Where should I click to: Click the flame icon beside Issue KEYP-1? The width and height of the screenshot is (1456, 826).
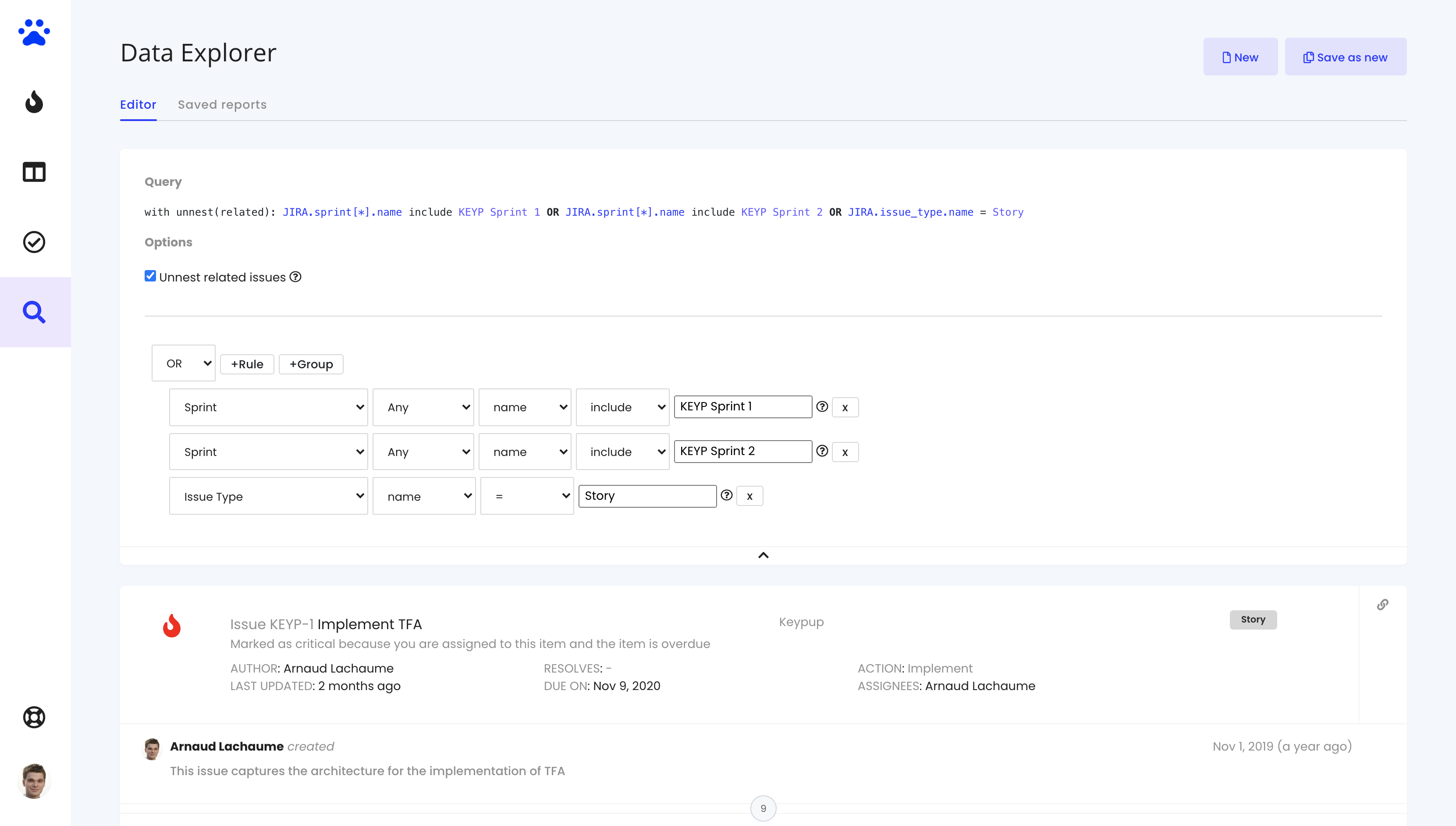pyautogui.click(x=172, y=626)
